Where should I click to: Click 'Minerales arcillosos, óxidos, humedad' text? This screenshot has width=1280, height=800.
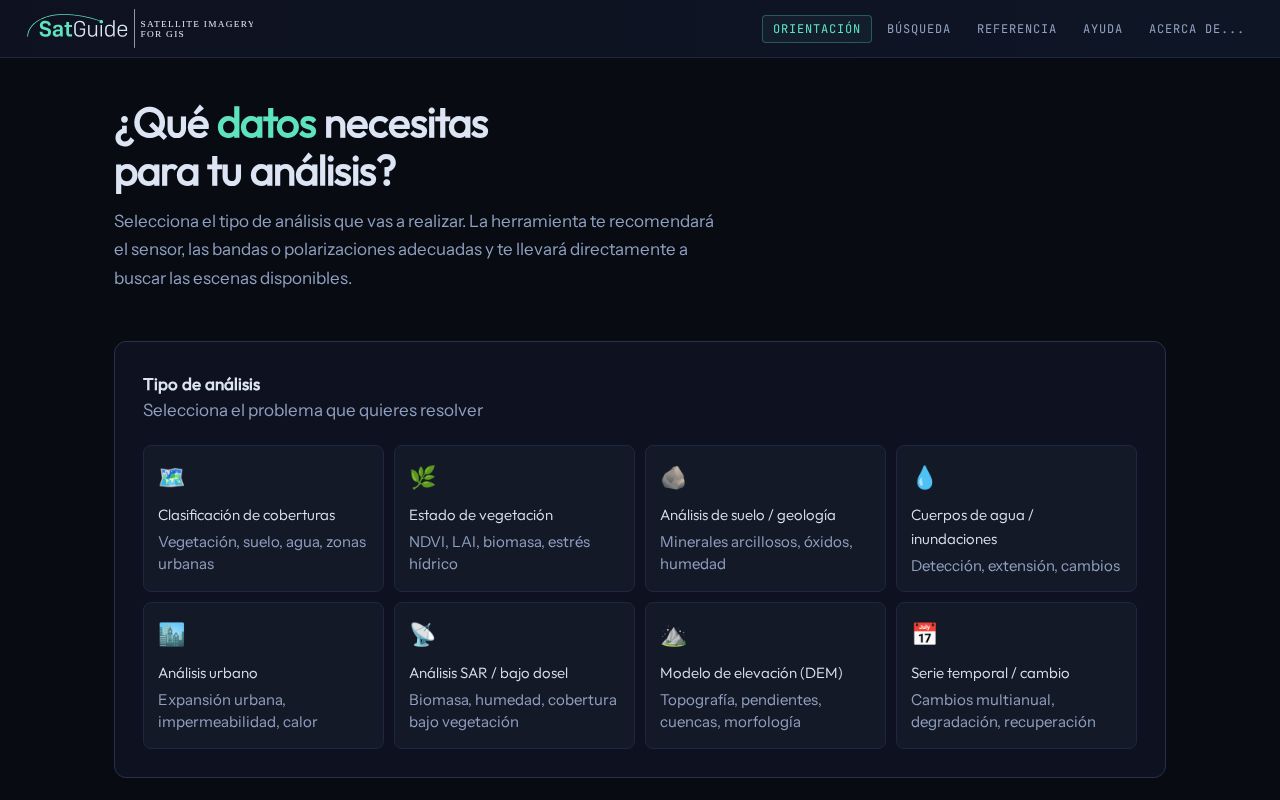click(x=756, y=553)
